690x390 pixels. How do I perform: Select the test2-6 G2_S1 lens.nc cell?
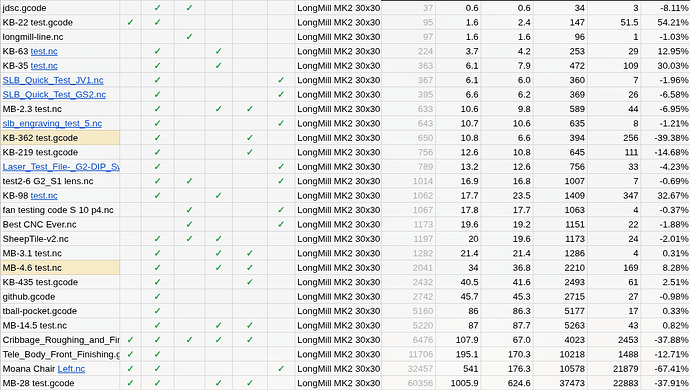[x=60, y=181]
